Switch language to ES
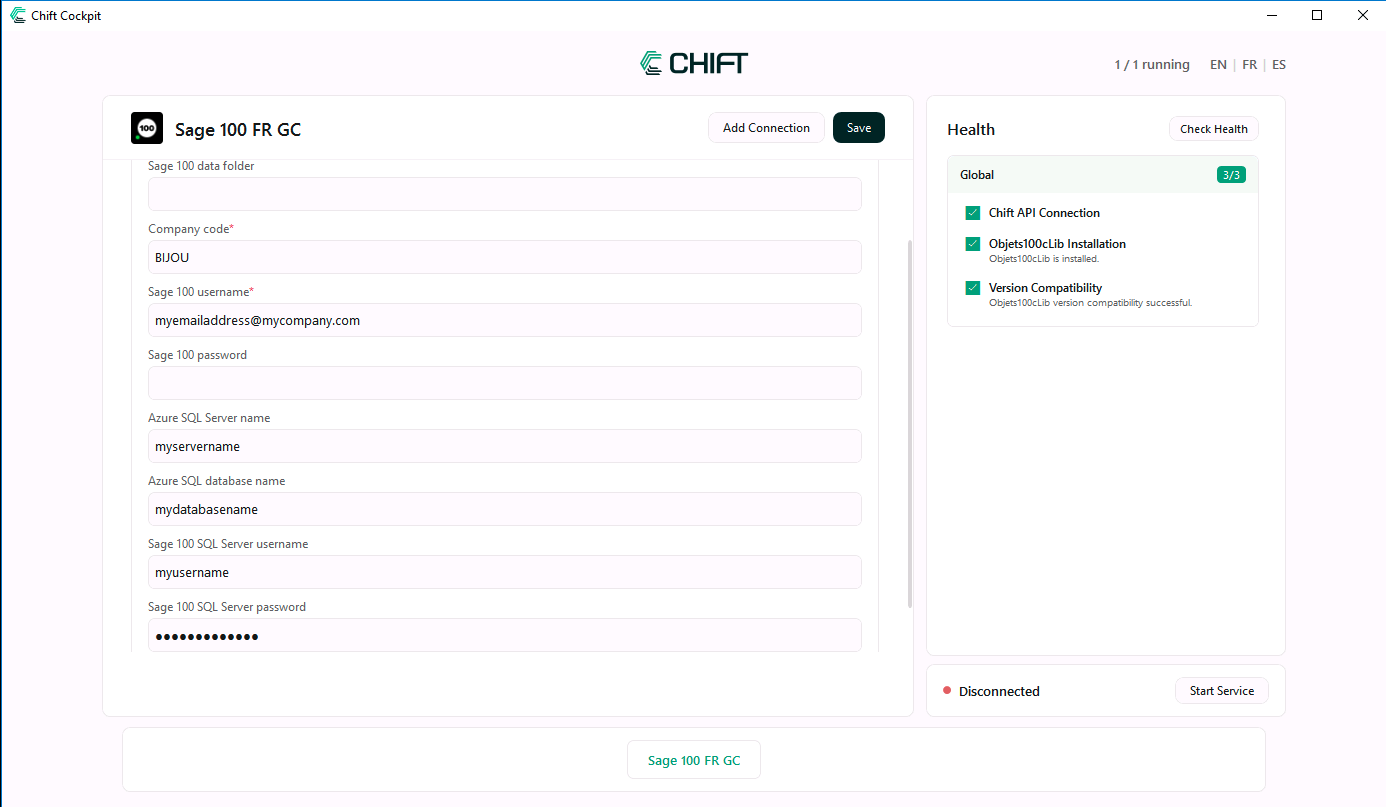1386x807 pixels. click(1279, 65)
